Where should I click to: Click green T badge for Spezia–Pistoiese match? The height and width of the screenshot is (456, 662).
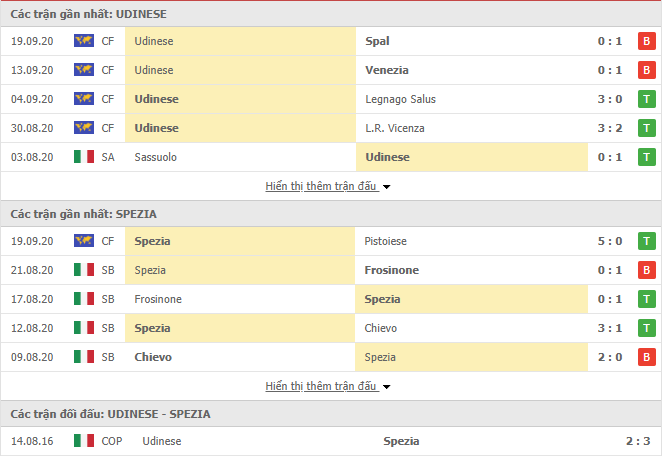coord(646,241)
